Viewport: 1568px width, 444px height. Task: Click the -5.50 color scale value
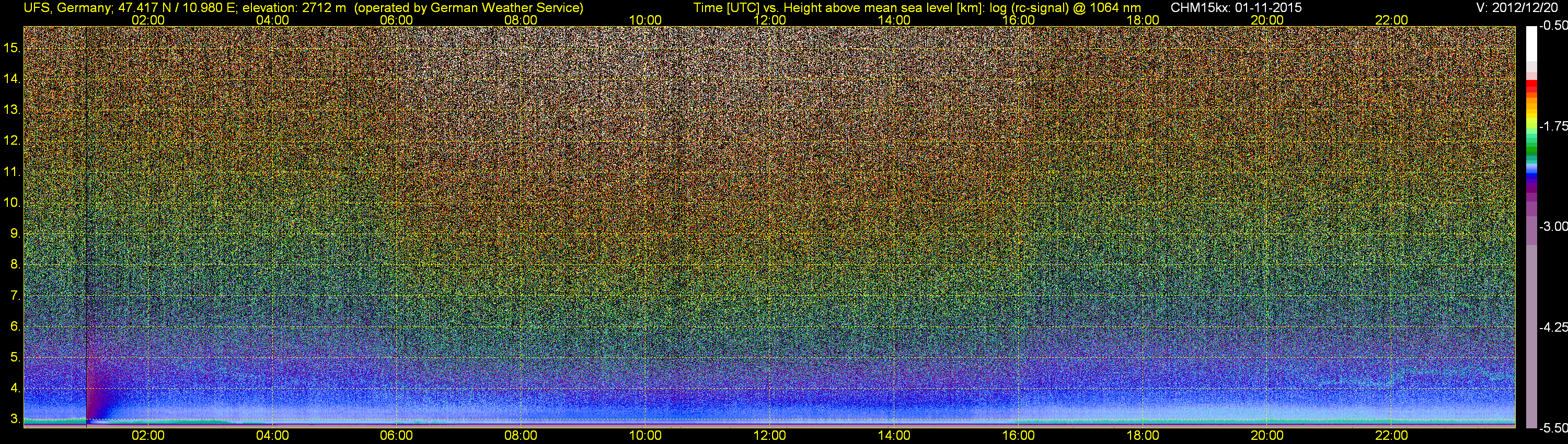tap(1553, 428)
